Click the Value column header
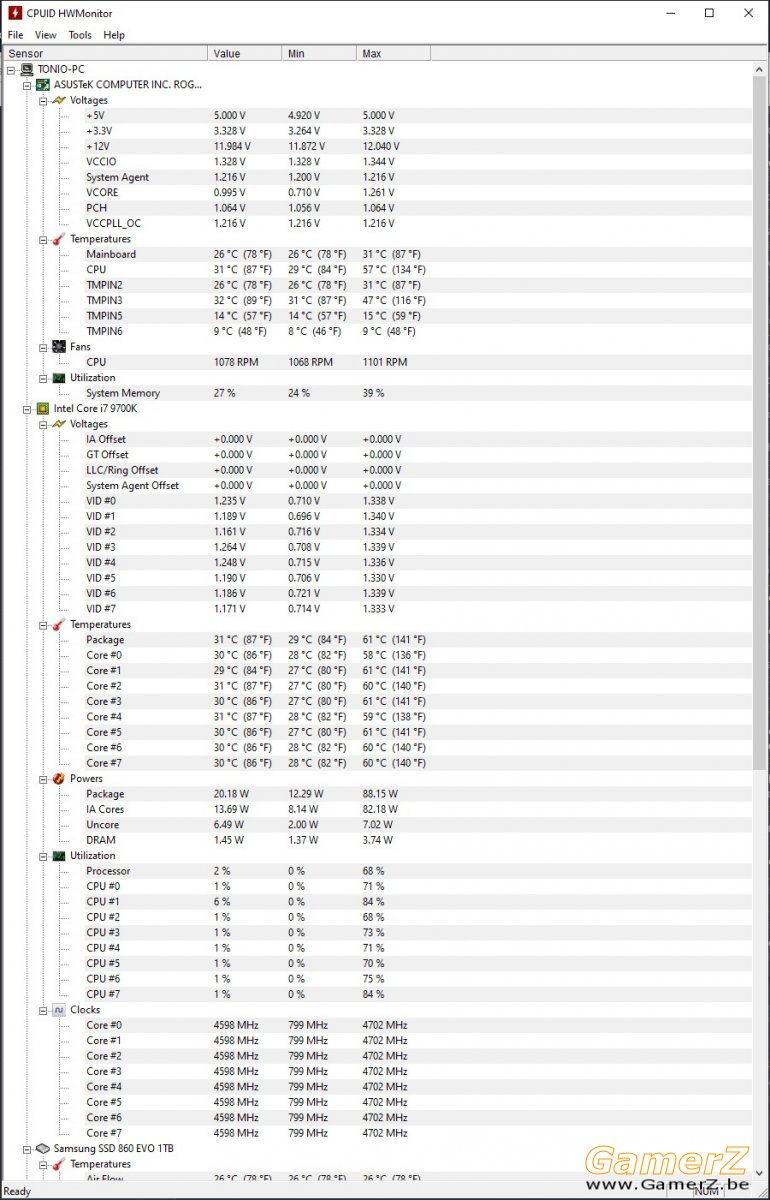The height and width of the screenshot is (1200, 770). [245, 53]
